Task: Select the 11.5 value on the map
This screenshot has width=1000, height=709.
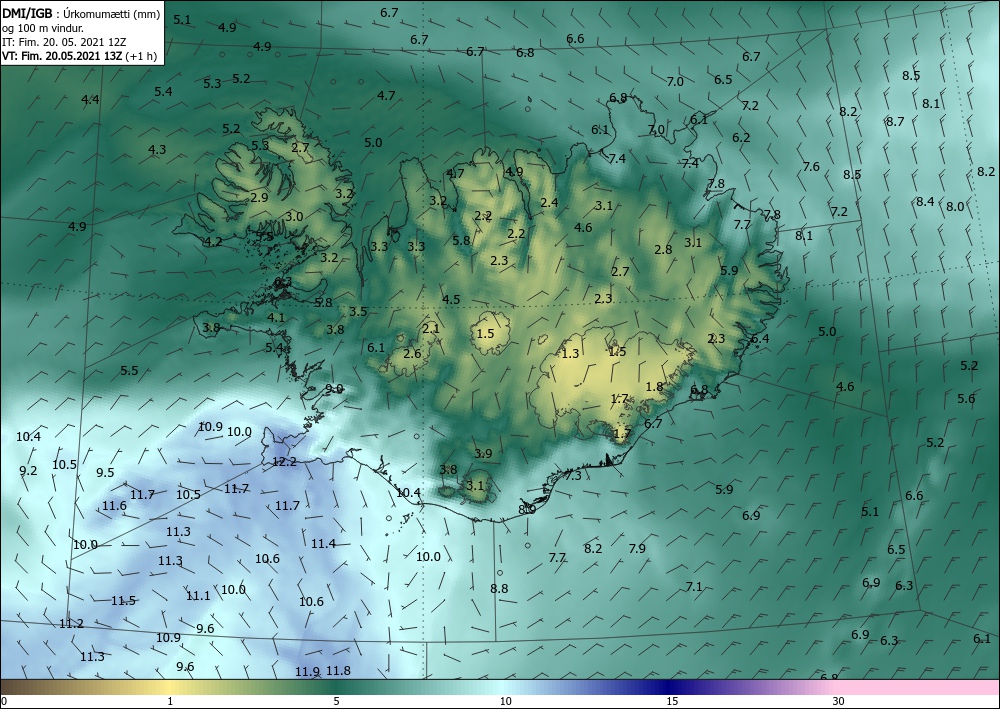Action: click(123, 601)
